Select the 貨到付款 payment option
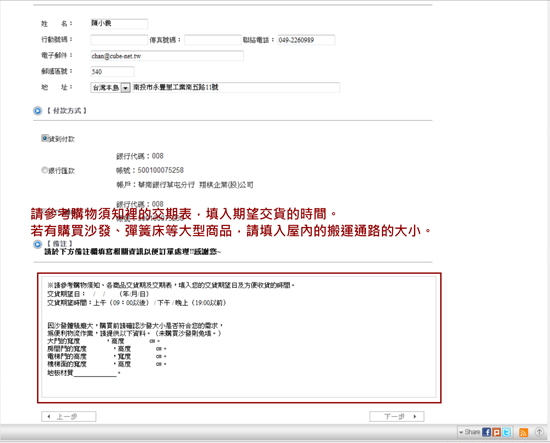 click(x=45, y=138)
